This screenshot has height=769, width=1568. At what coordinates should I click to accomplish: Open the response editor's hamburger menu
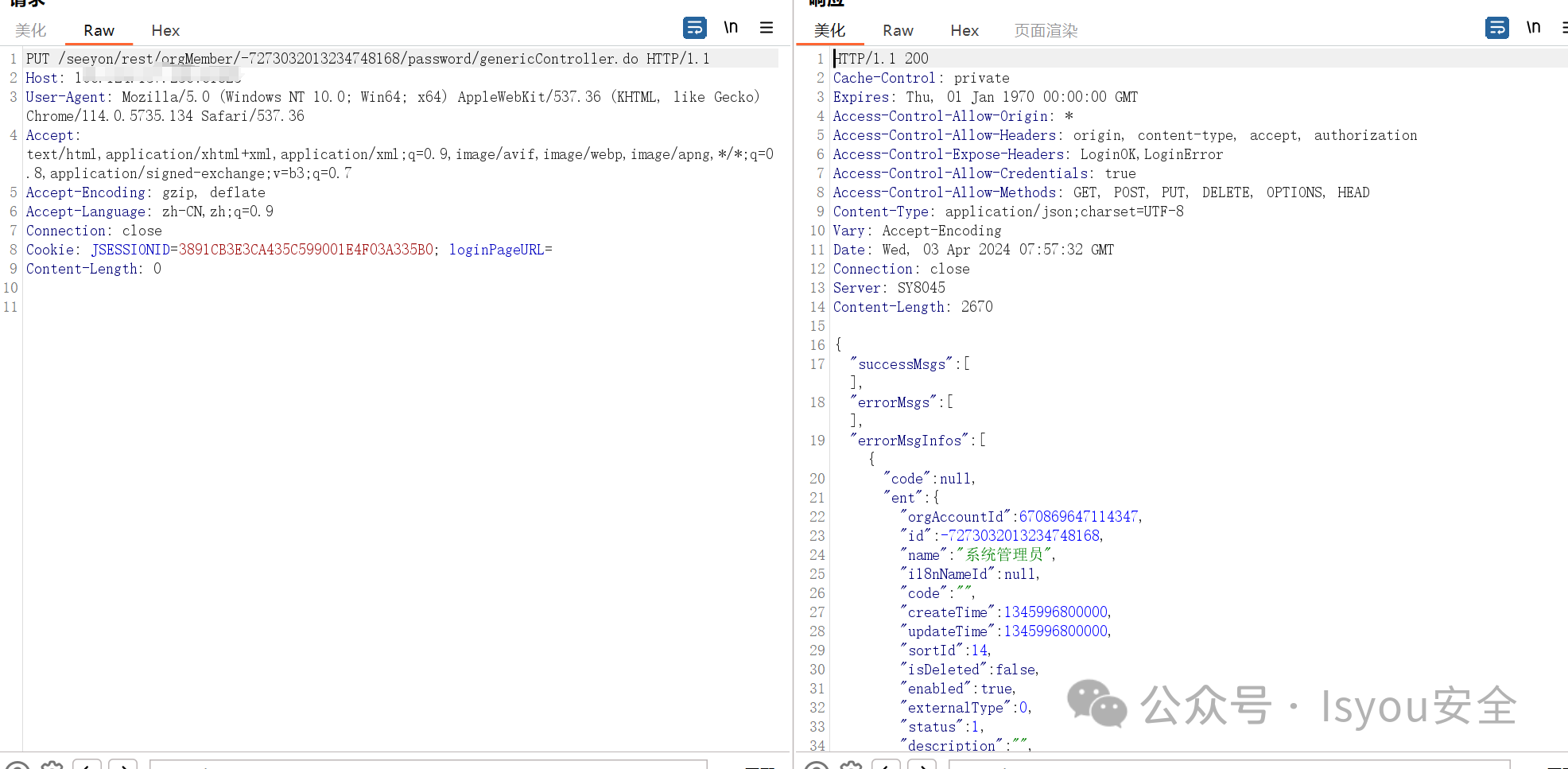[1563, 27]
